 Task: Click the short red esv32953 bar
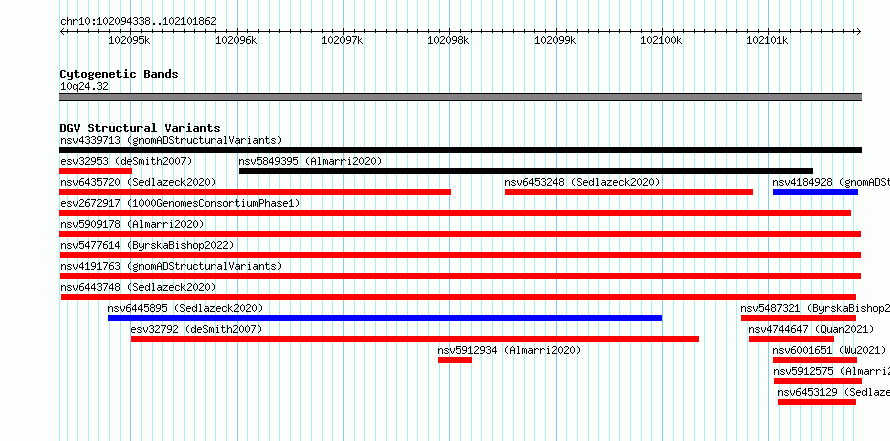coord(95,171)
